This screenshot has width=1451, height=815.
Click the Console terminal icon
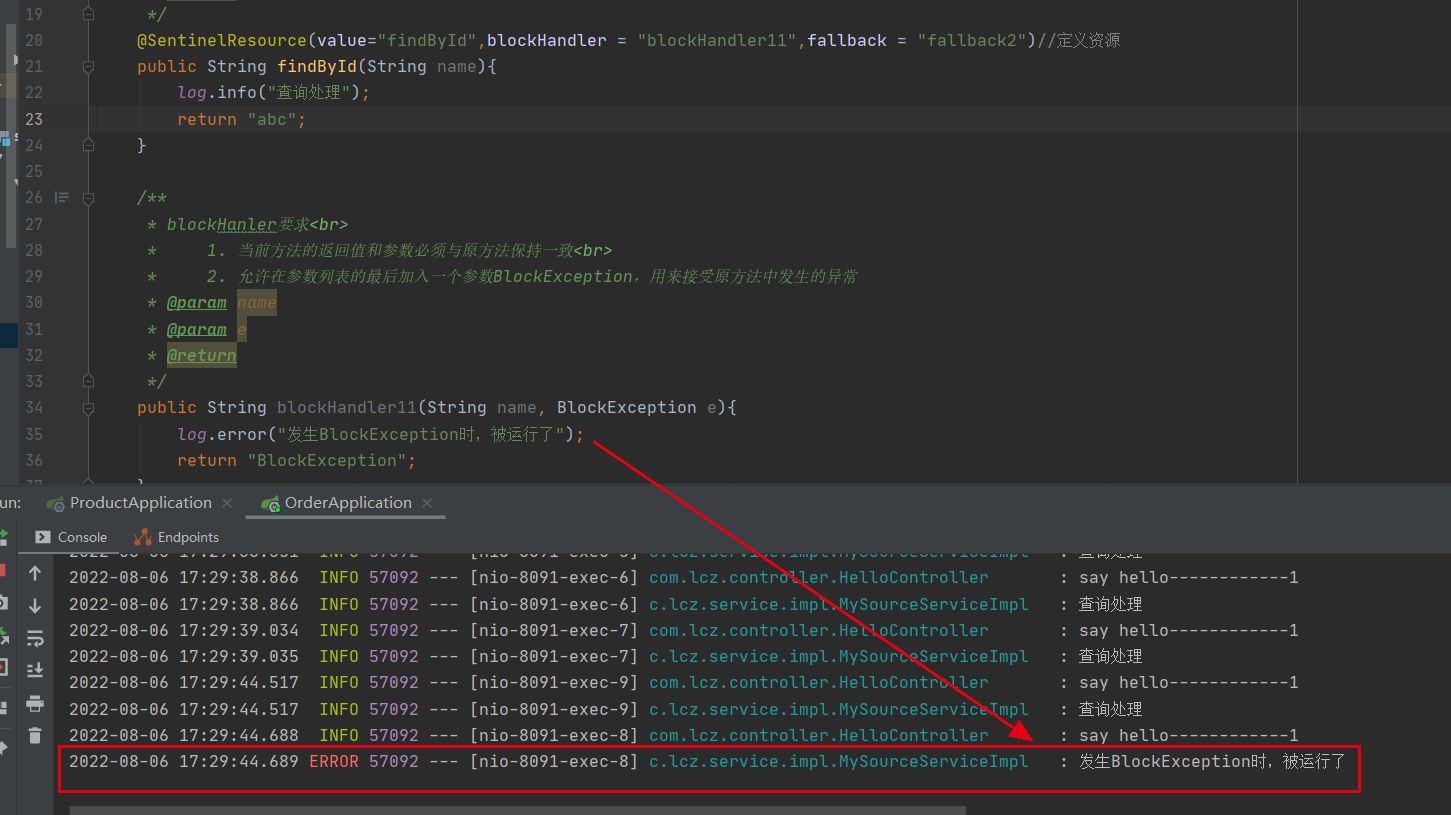[43, 537]
